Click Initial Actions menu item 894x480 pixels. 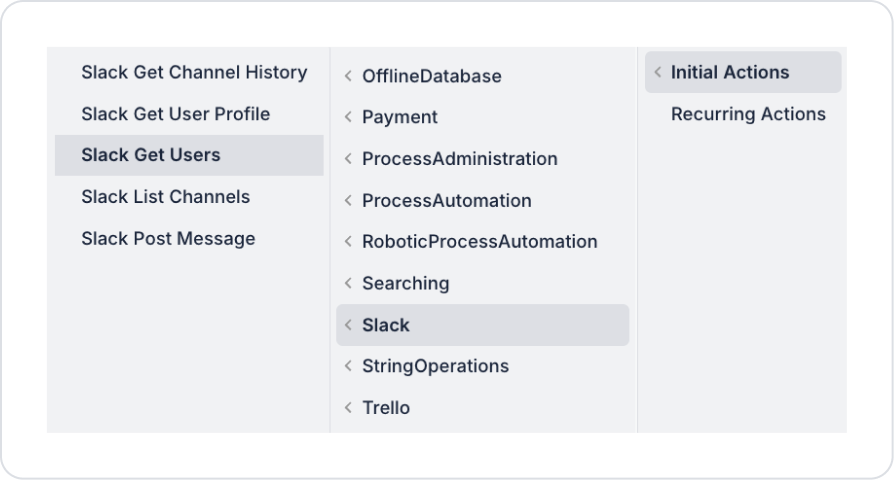730,72
